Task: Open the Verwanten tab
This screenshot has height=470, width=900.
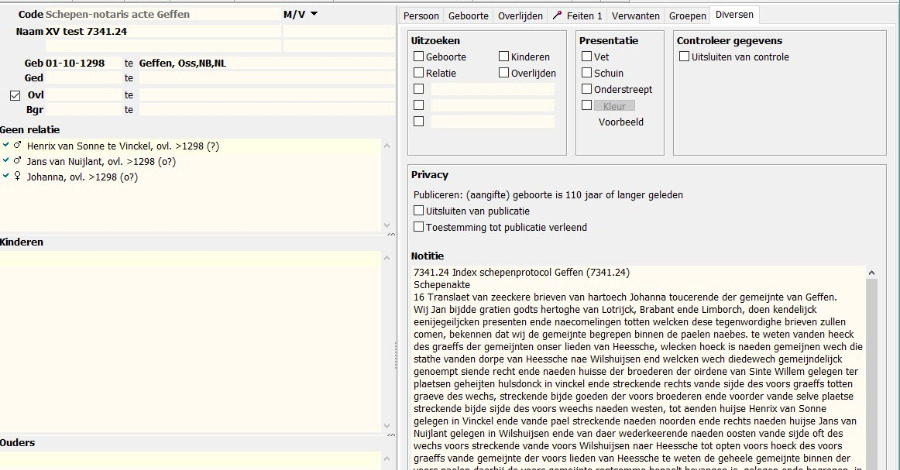Action: click(x=634, y=16)
